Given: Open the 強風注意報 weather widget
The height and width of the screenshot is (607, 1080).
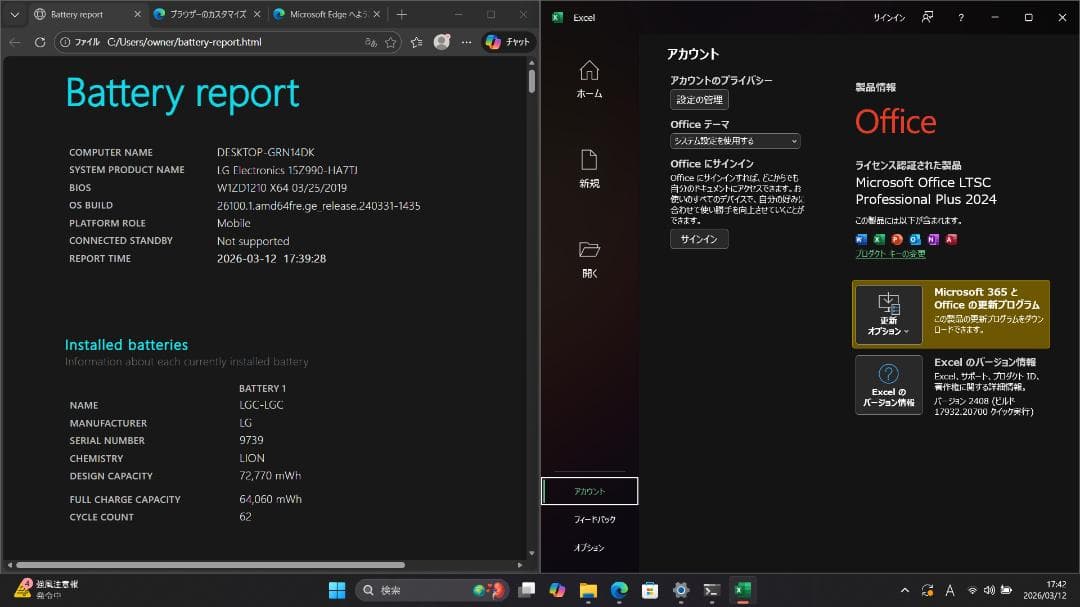Looking at the screenshot, I should (x=45, y=590).
